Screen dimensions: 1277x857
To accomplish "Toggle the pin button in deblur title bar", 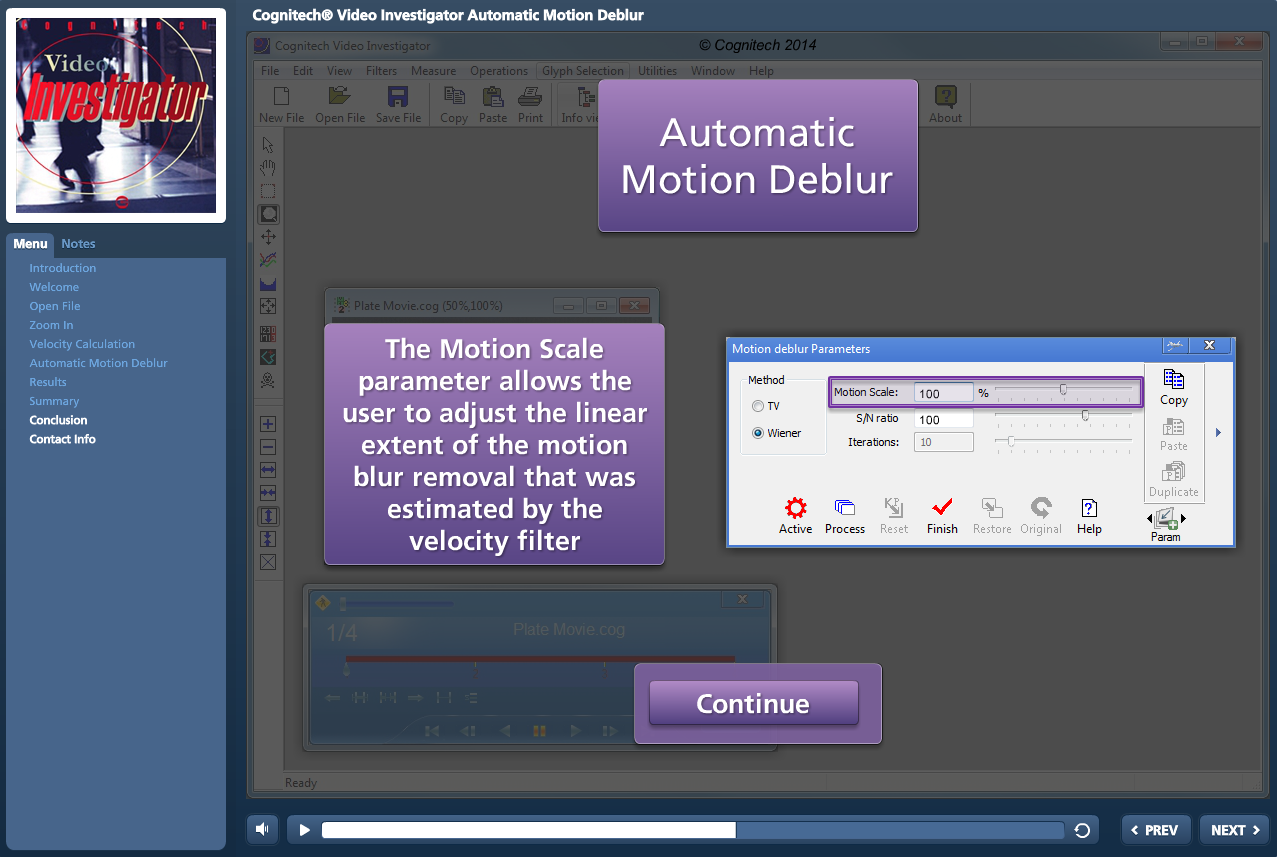I will 1175,345.
